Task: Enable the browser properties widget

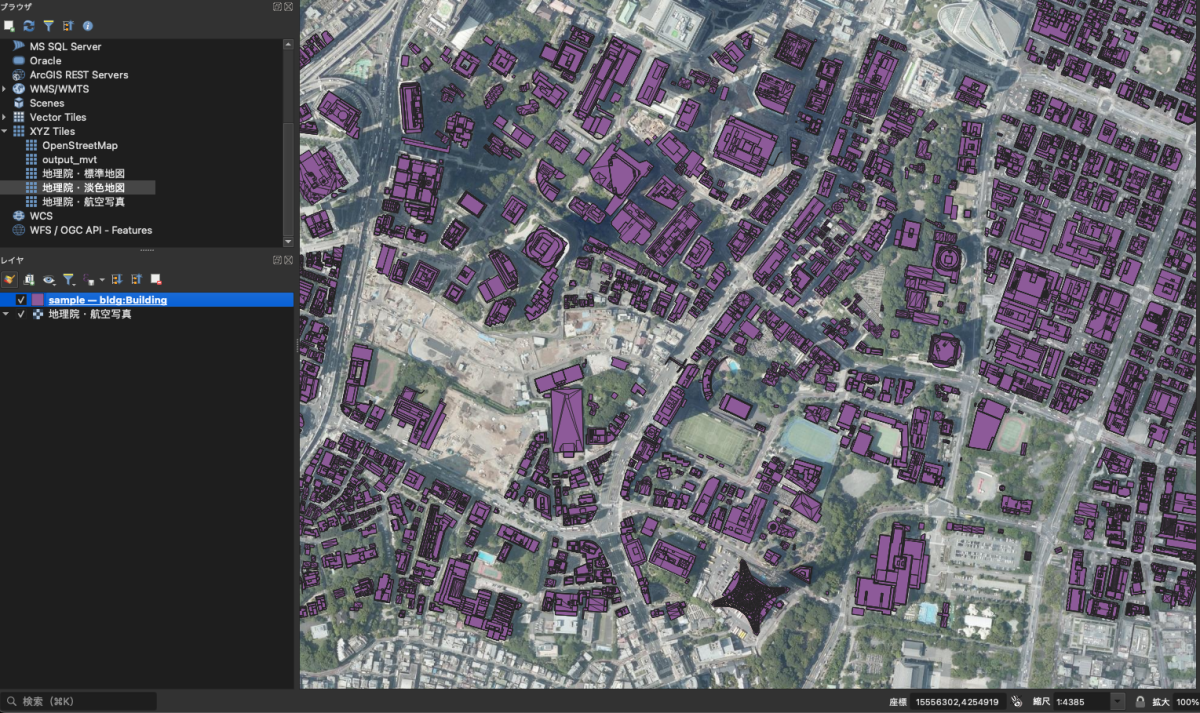Action: click(87, 26)
